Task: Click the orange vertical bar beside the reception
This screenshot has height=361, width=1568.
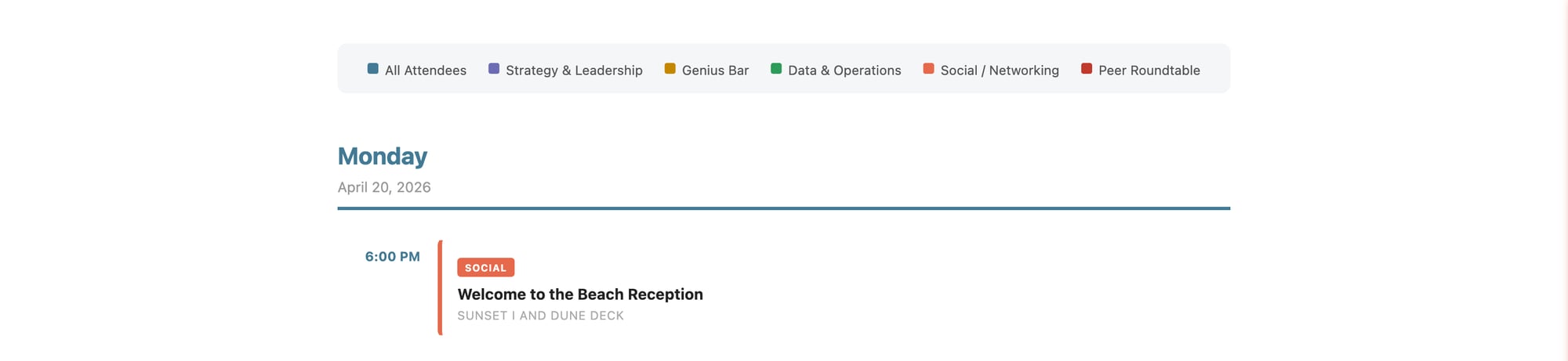Action: 441,287
